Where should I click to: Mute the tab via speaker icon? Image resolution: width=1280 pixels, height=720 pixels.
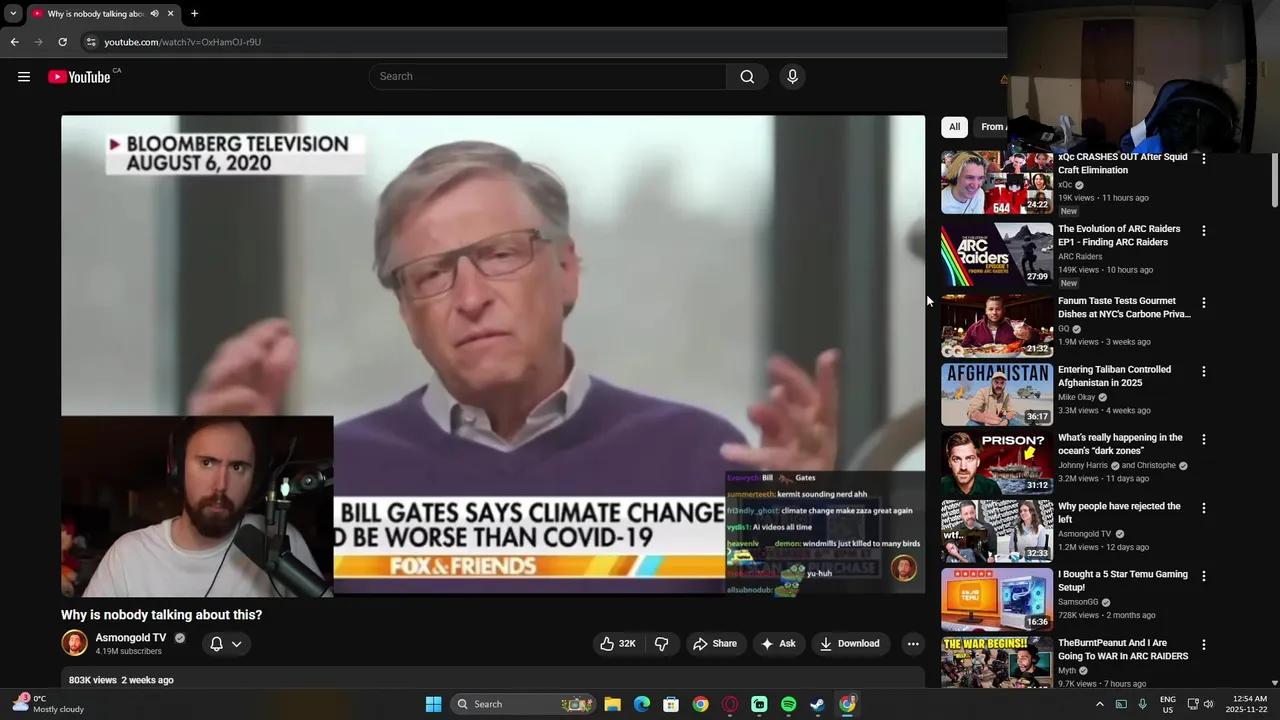(x=154, y=14)
